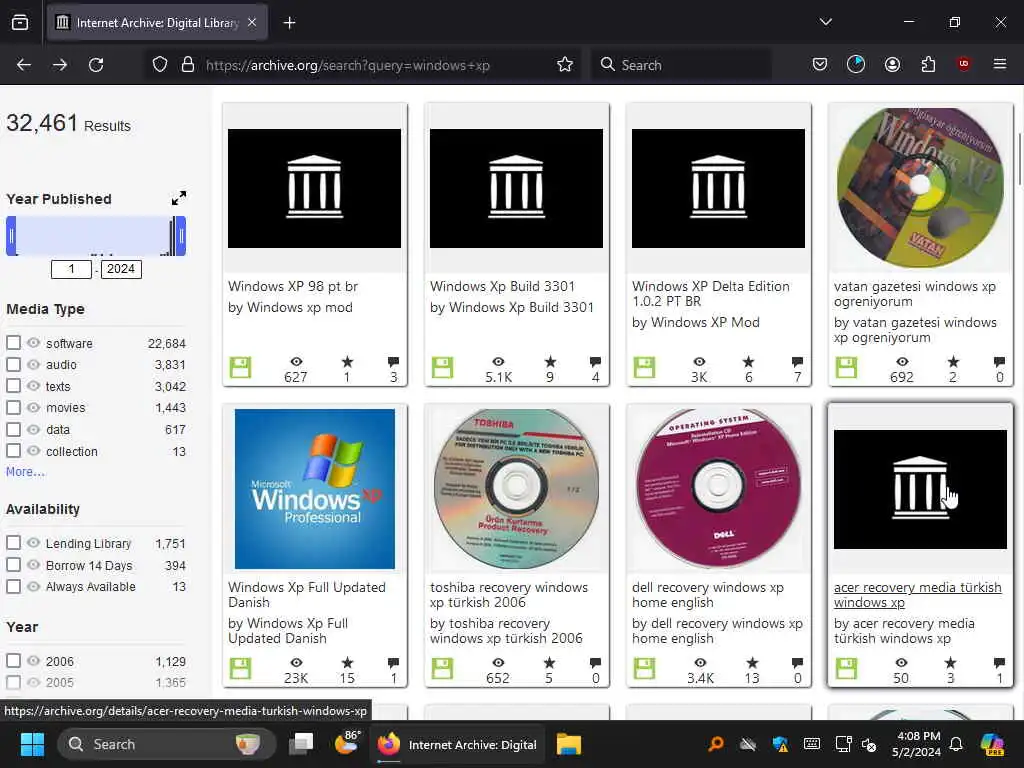This screenshot has width=1024, height=768.
Task: Open Firefox View icon in tab bar
Action: 20,23
